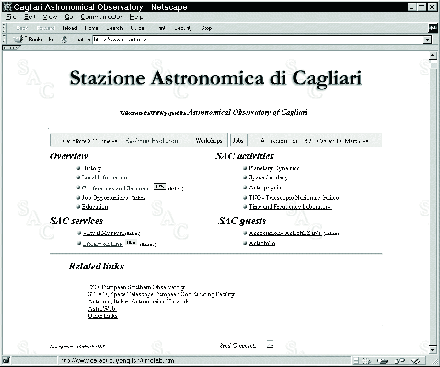Screen dimensions: 440x367
Task: Open the View menu
Action: click(x=50, y=17)
